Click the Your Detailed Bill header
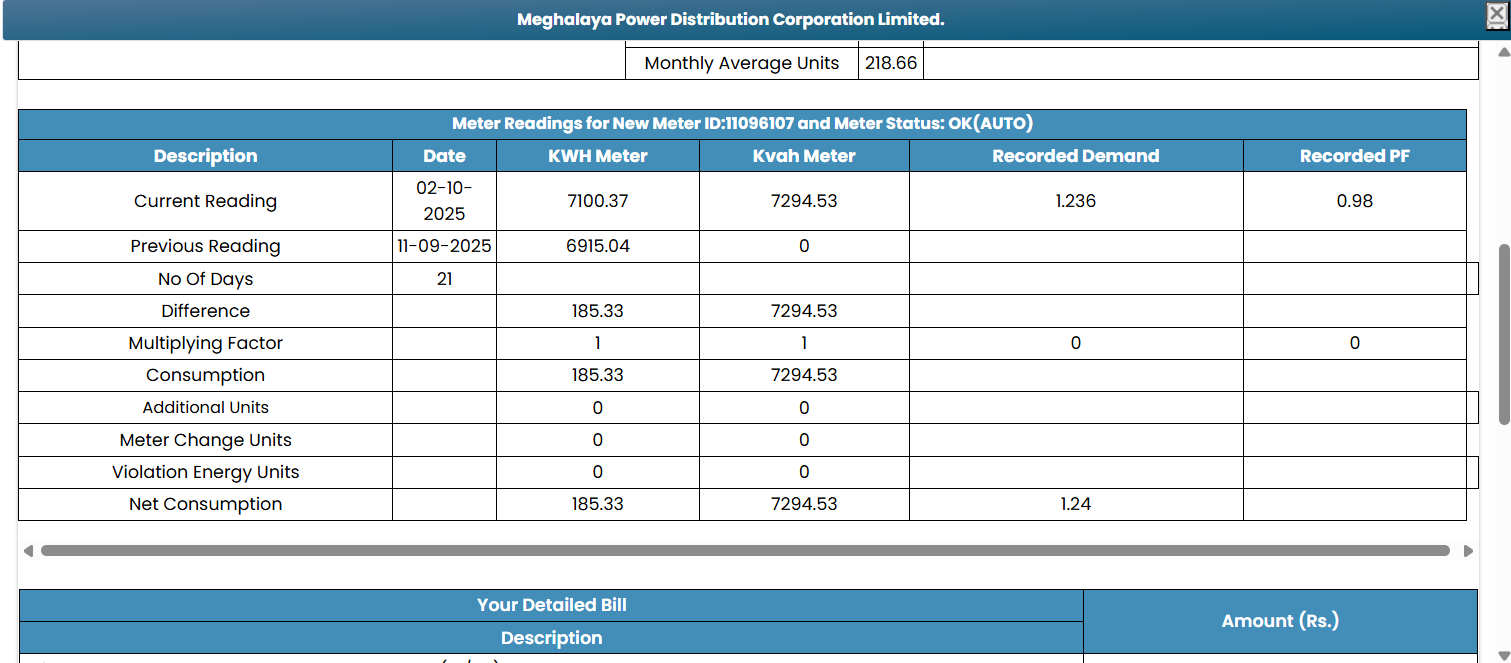1511x663 pixels. (552, 605)
